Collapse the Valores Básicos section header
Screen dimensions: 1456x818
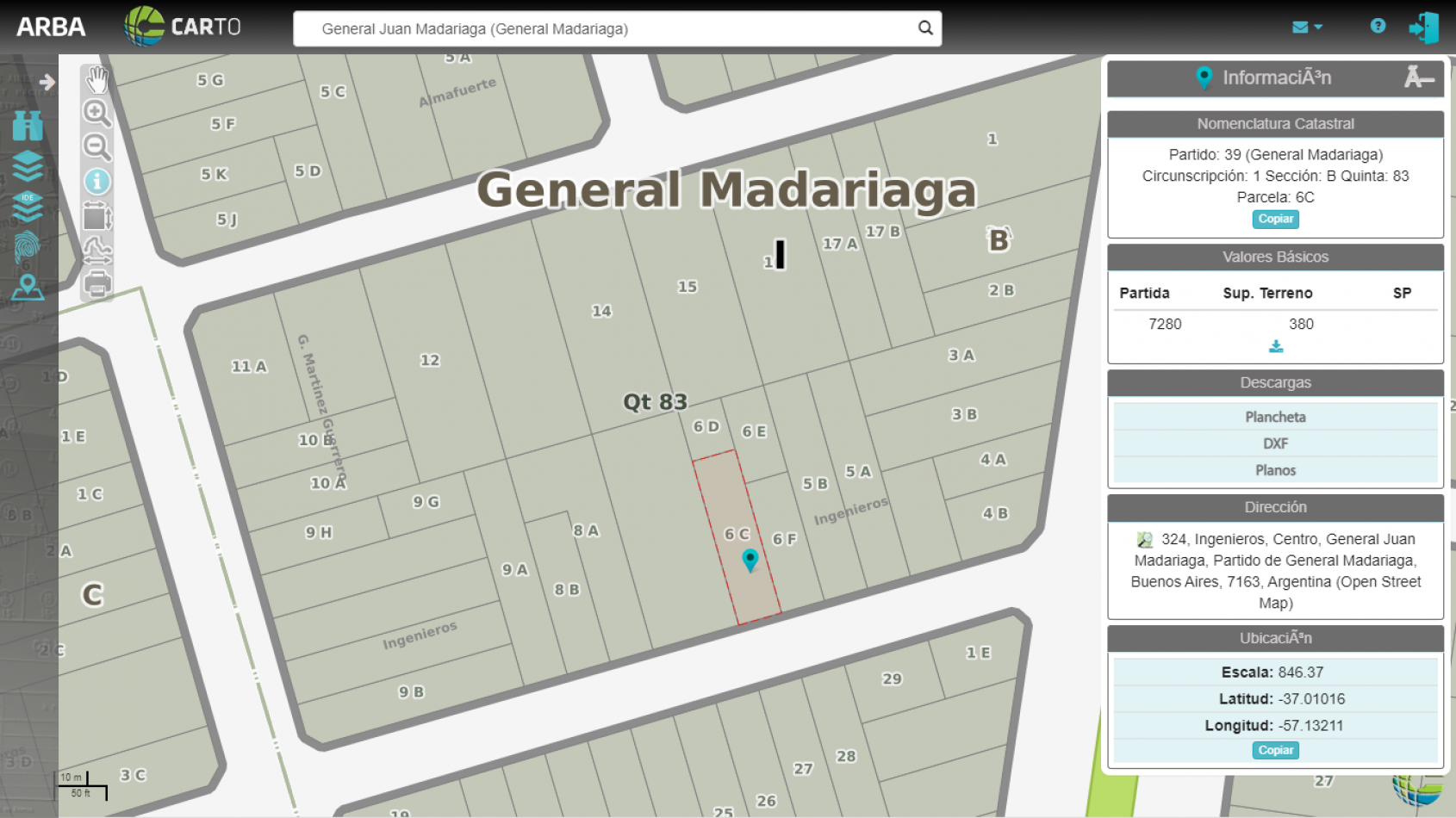1275,257
